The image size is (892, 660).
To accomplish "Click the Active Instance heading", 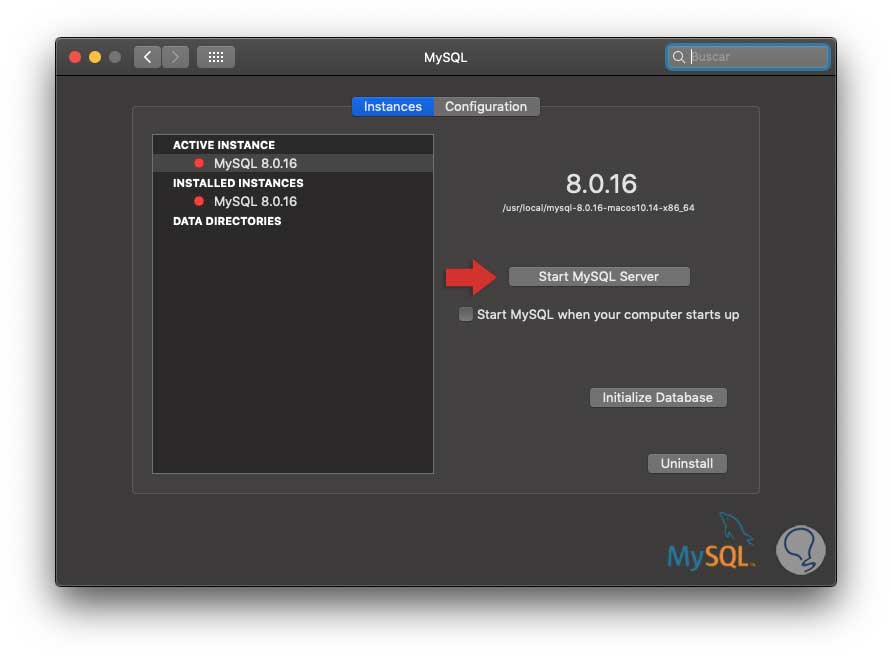I will coord(224,145).
